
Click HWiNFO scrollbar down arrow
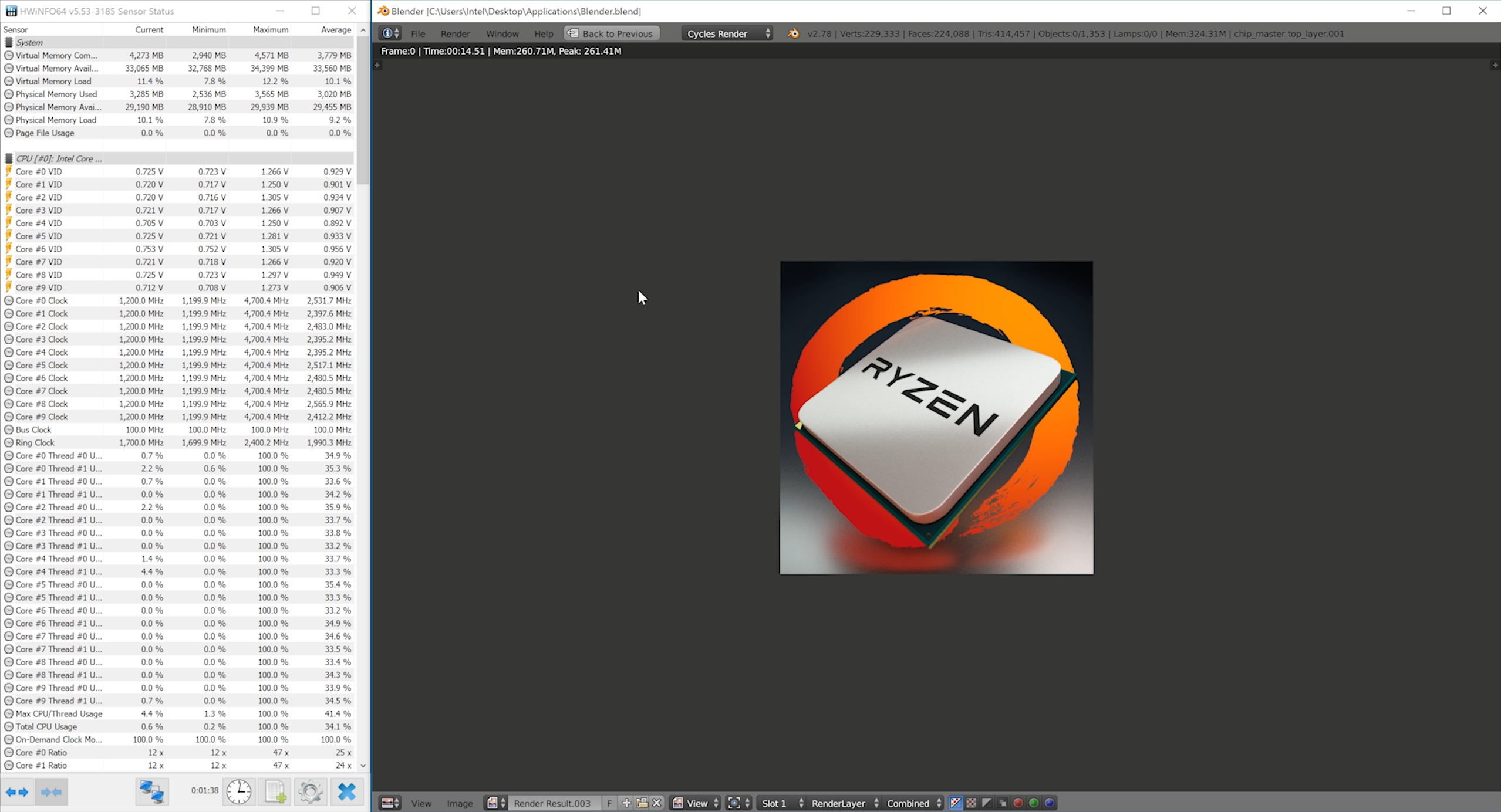(x=363, y=766)
